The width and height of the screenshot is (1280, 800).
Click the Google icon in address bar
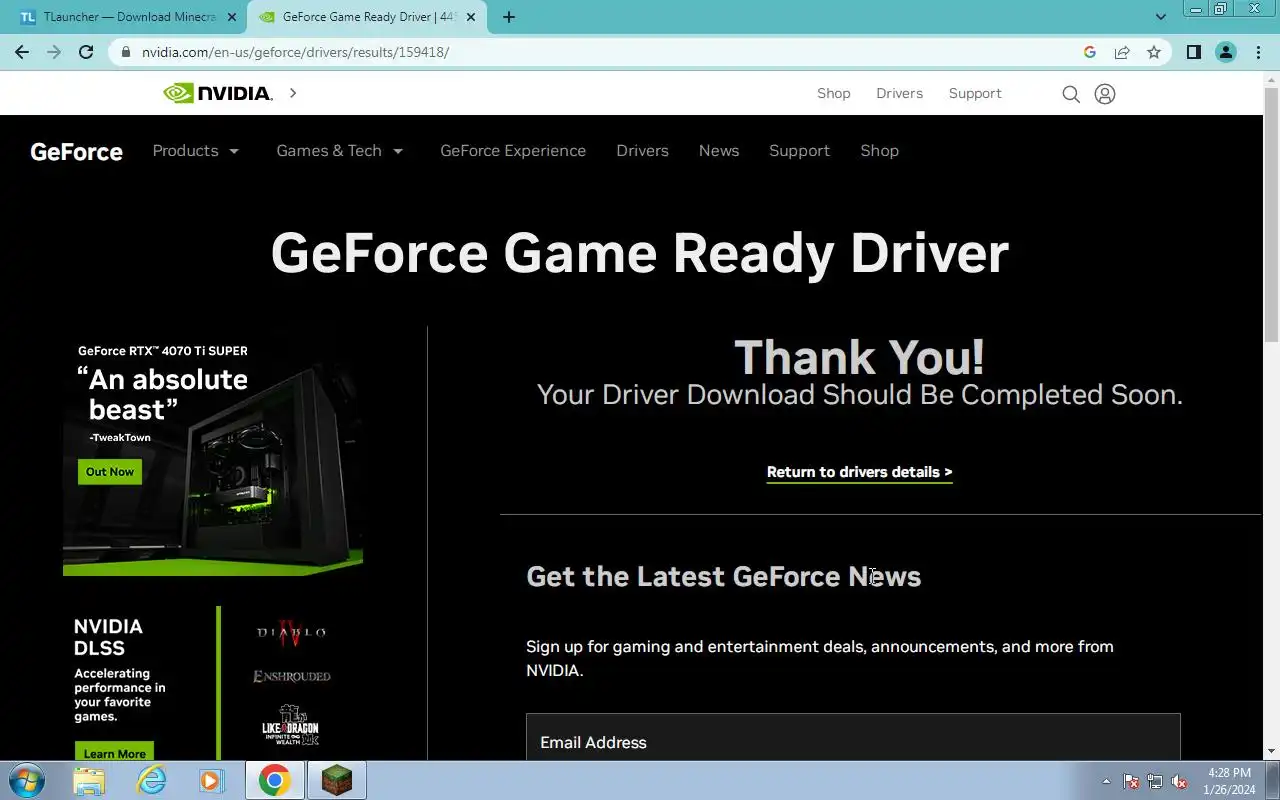[x=1090, y=52]
